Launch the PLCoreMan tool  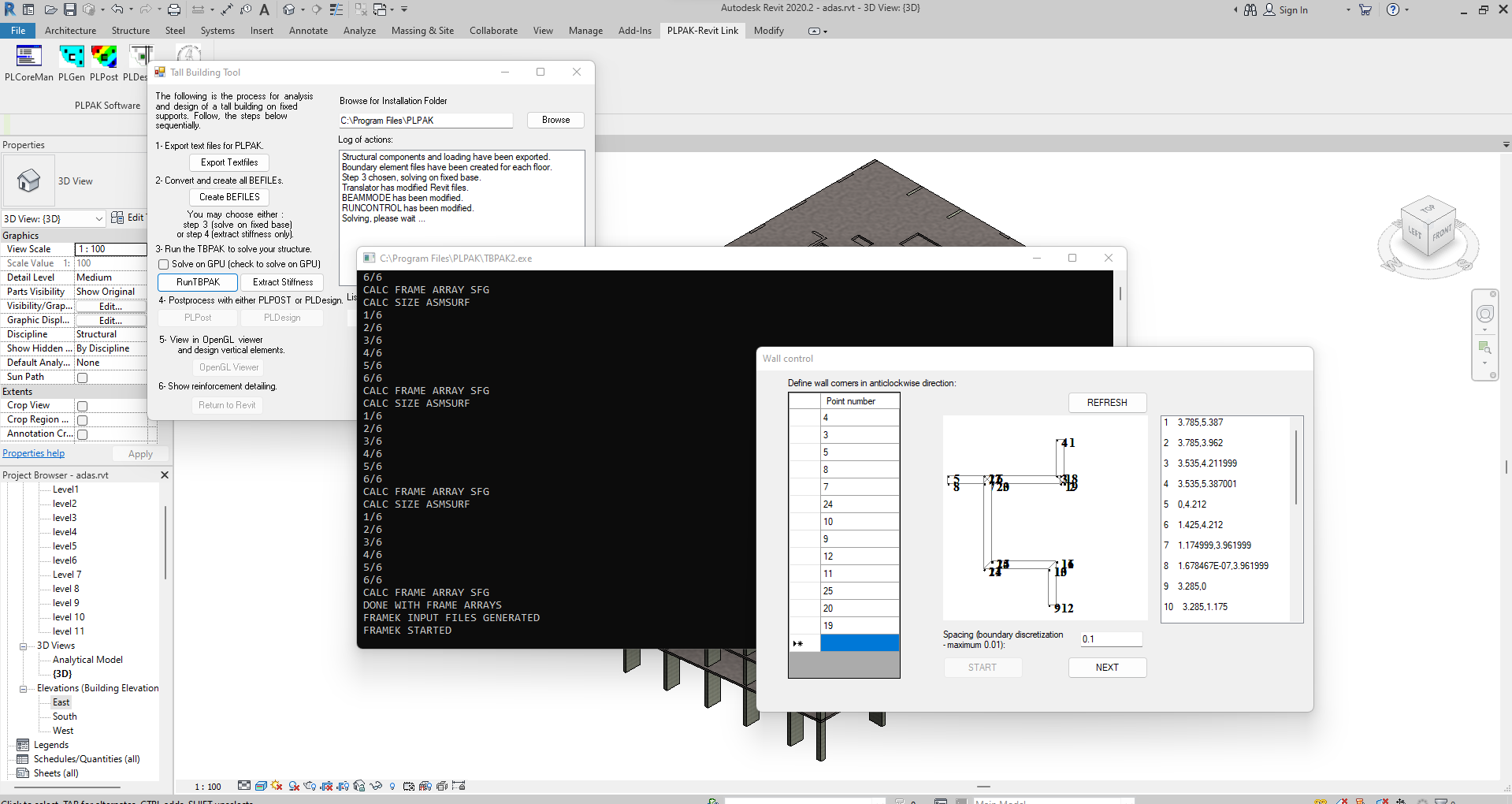tap(29, 63)
